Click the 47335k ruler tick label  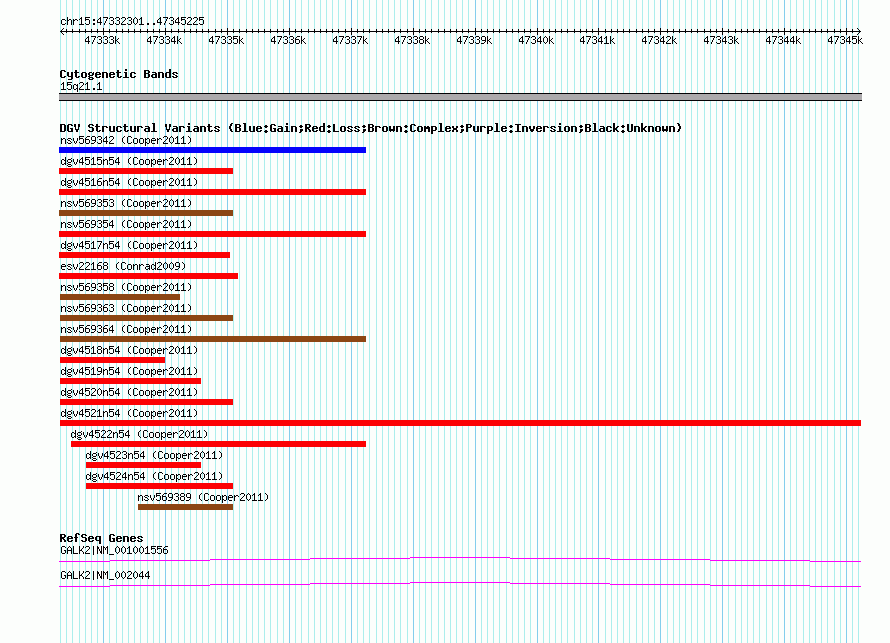tap(226, 40)
